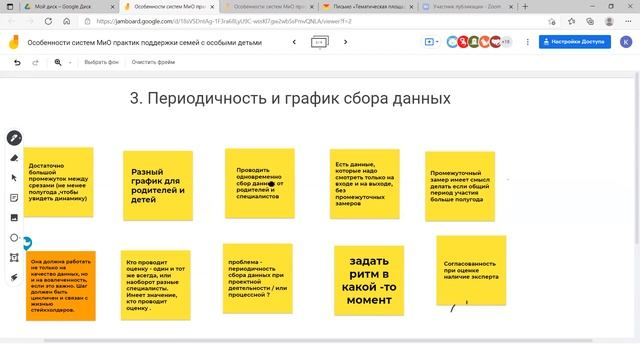Open the K account avatar

pyautogui.click(x=626, y=42)
